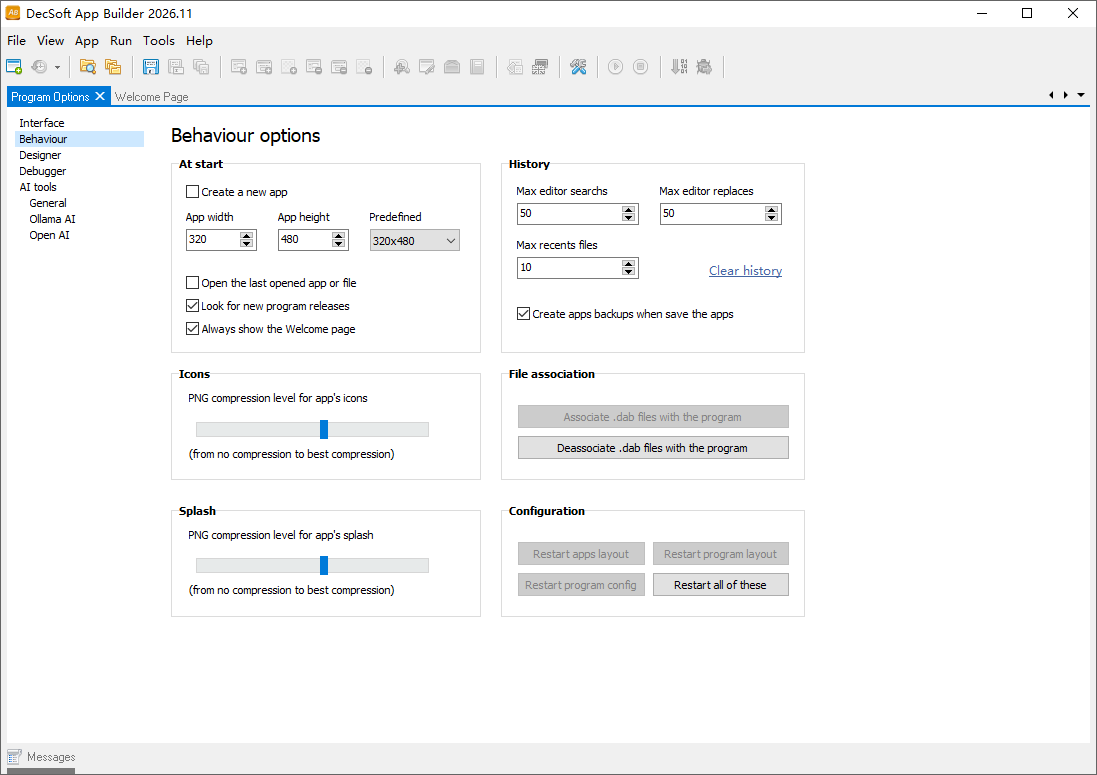This screenshot has height=775, width=1097.
Task: Click the double folders toolbar icon
Action: [x=113, y=66]
